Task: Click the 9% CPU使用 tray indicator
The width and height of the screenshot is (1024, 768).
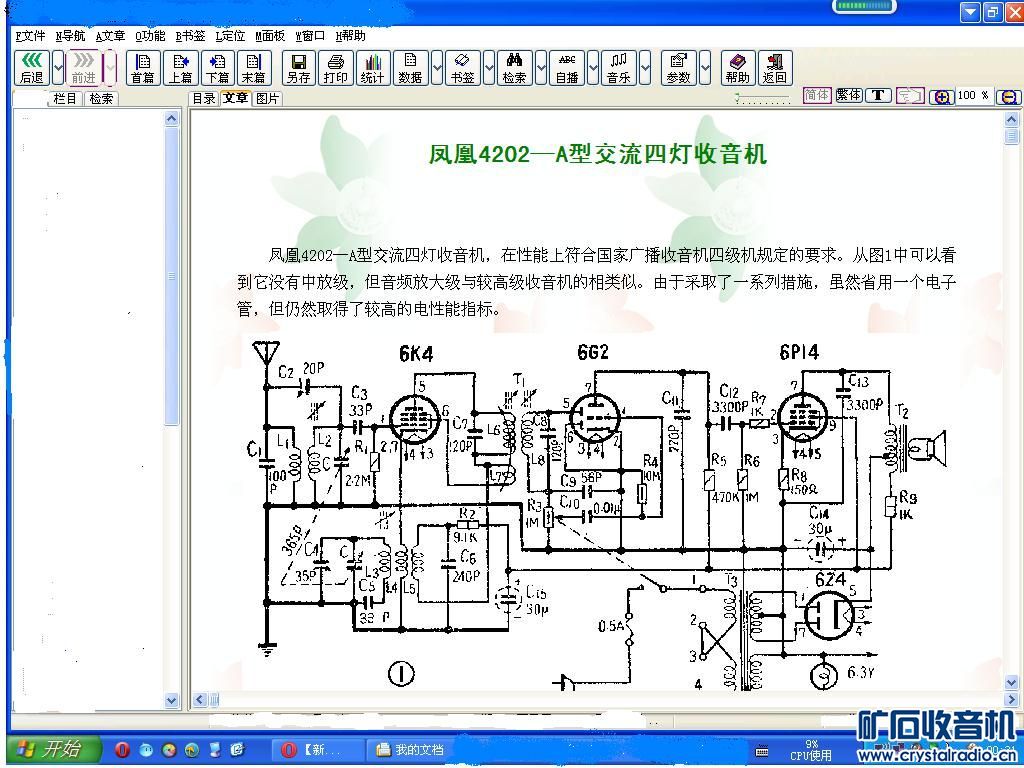Action: [x=811, y=750]
